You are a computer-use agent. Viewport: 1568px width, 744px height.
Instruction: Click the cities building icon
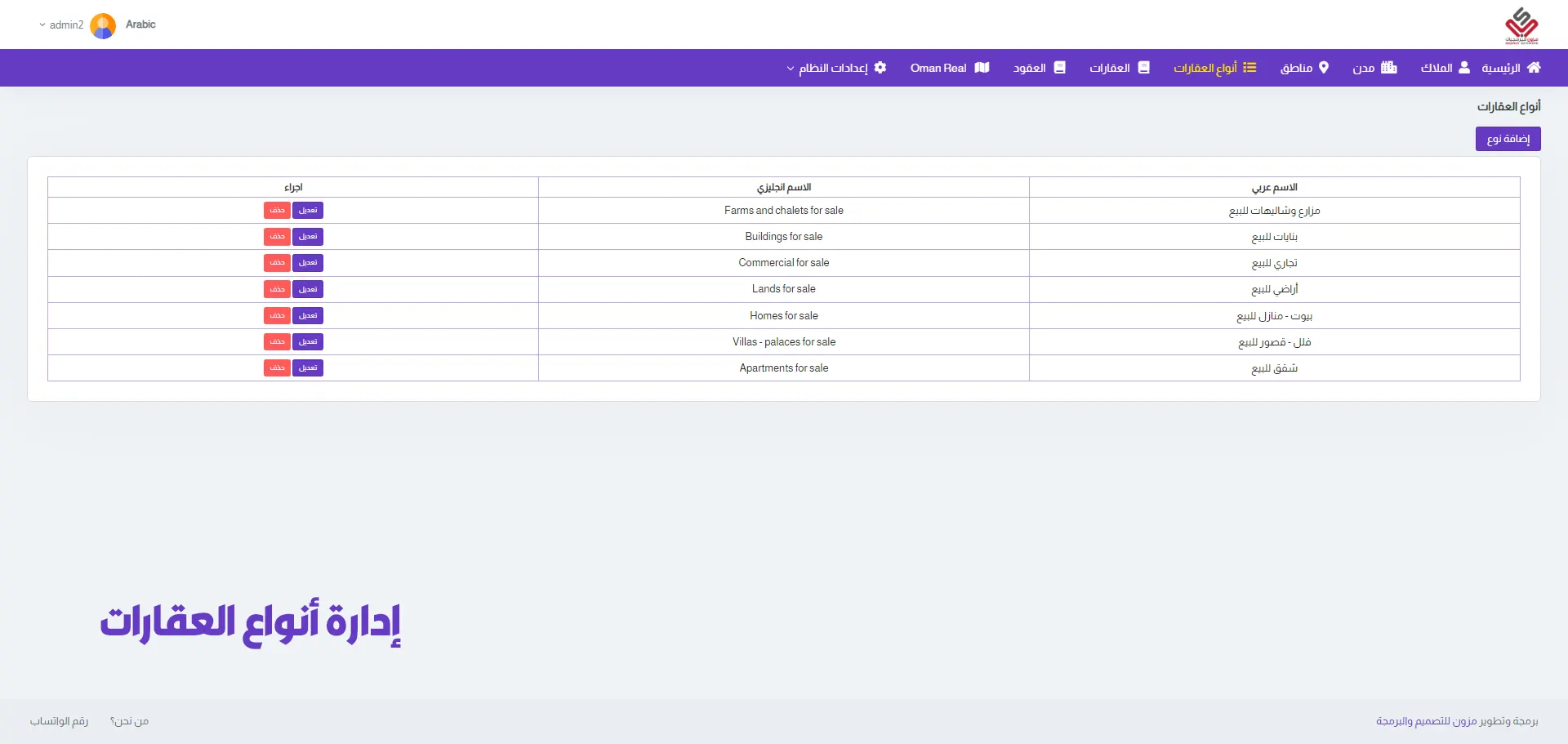click(x=1389, y=68)
